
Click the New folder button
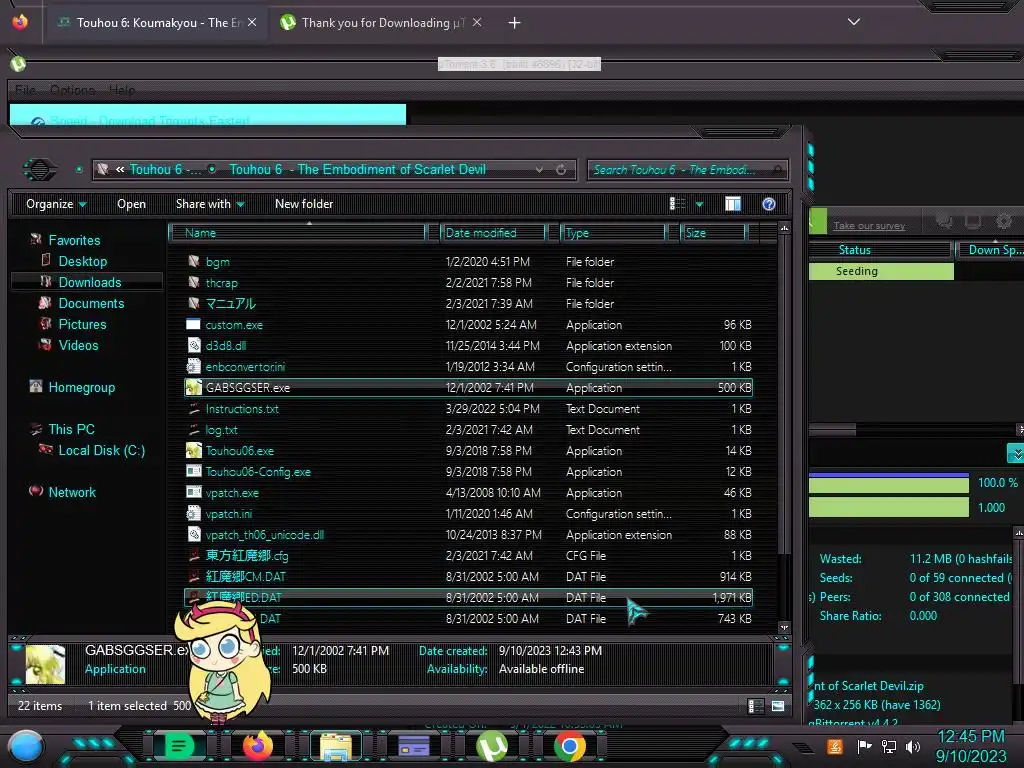[x=304, y=204]
